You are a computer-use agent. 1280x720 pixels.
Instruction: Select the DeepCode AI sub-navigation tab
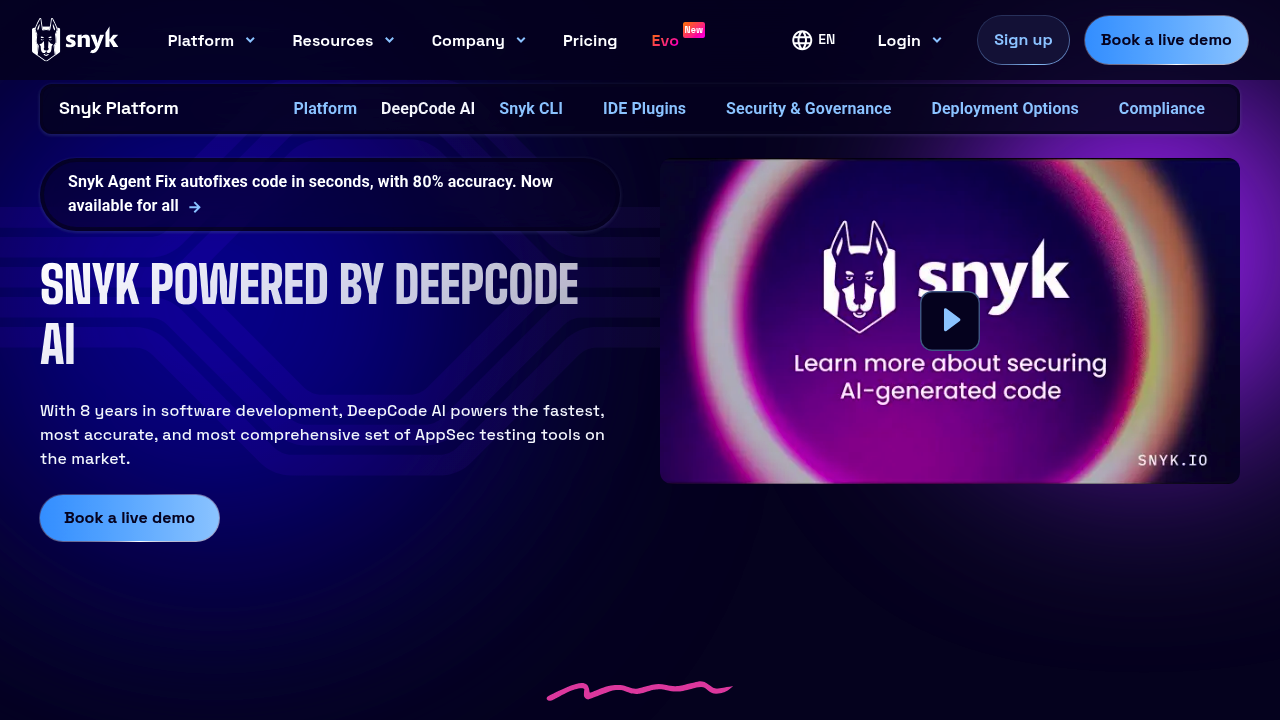pos(428,109)
